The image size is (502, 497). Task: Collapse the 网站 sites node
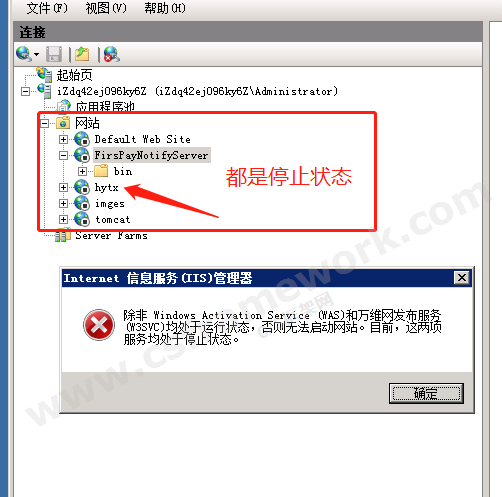[x=44, y=123]
